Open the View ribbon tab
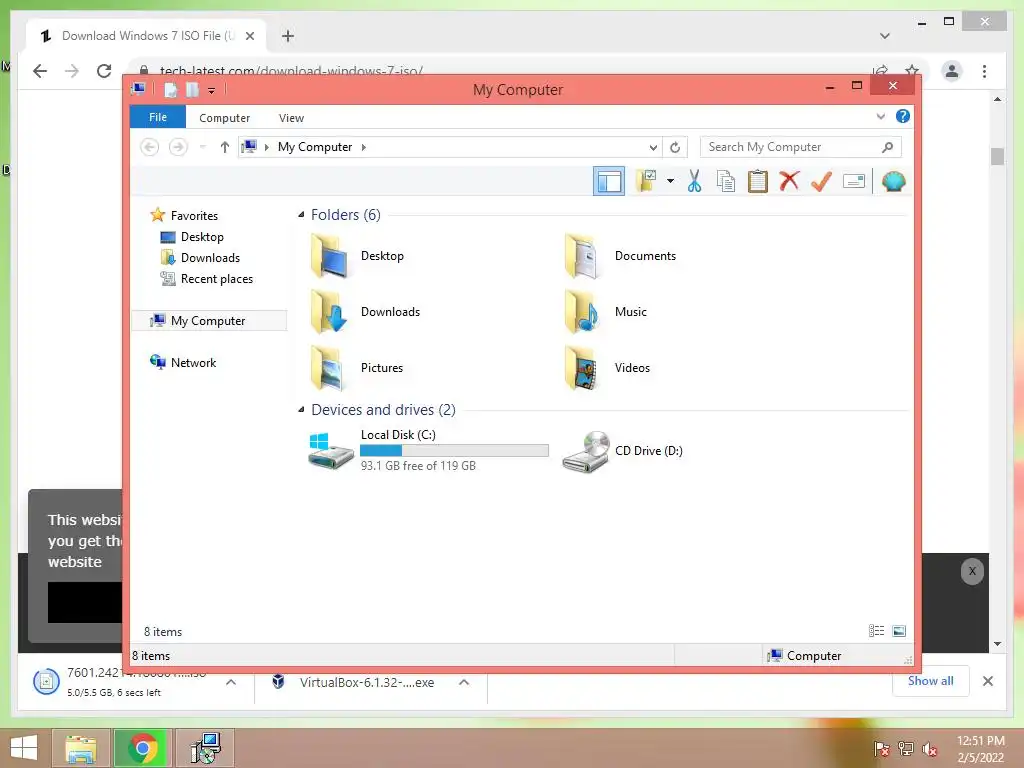Viewport: 1024px width, 768px height. [x=291, y=118]
